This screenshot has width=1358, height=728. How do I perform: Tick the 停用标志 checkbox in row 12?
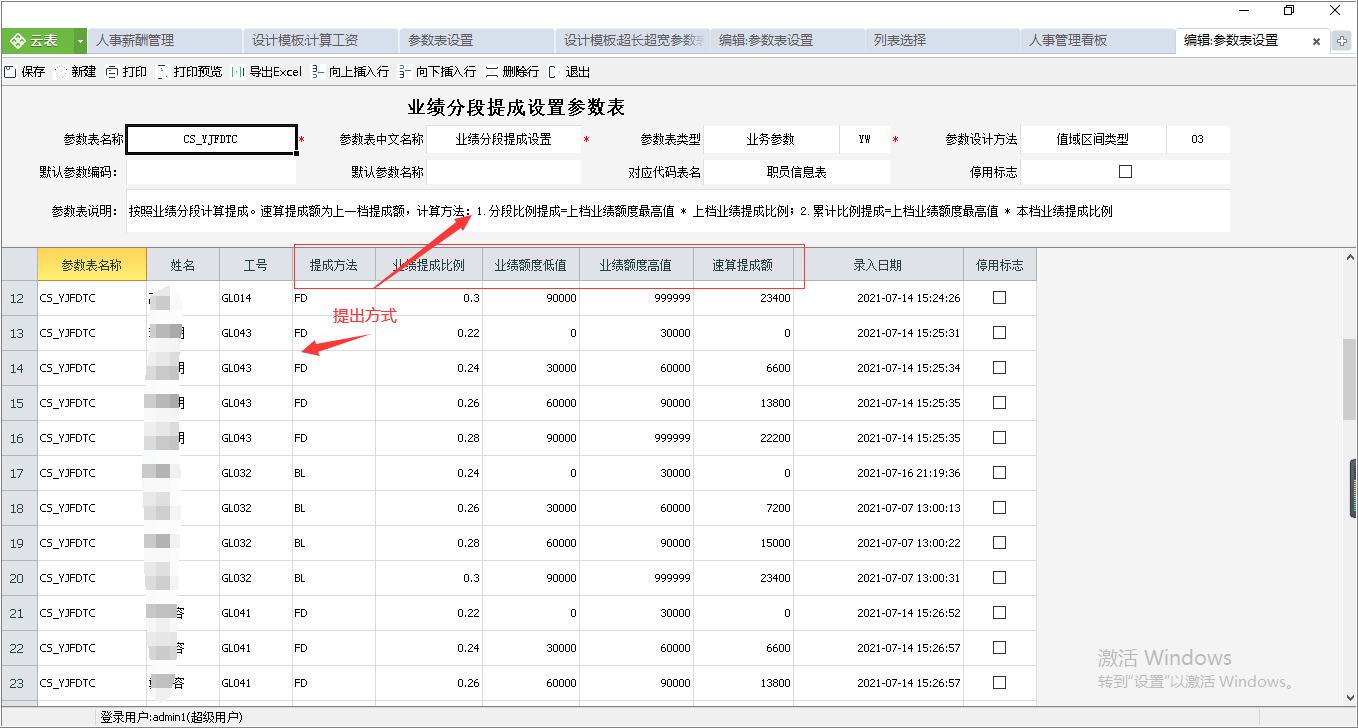pyautogui.click(x=999, y=298)
